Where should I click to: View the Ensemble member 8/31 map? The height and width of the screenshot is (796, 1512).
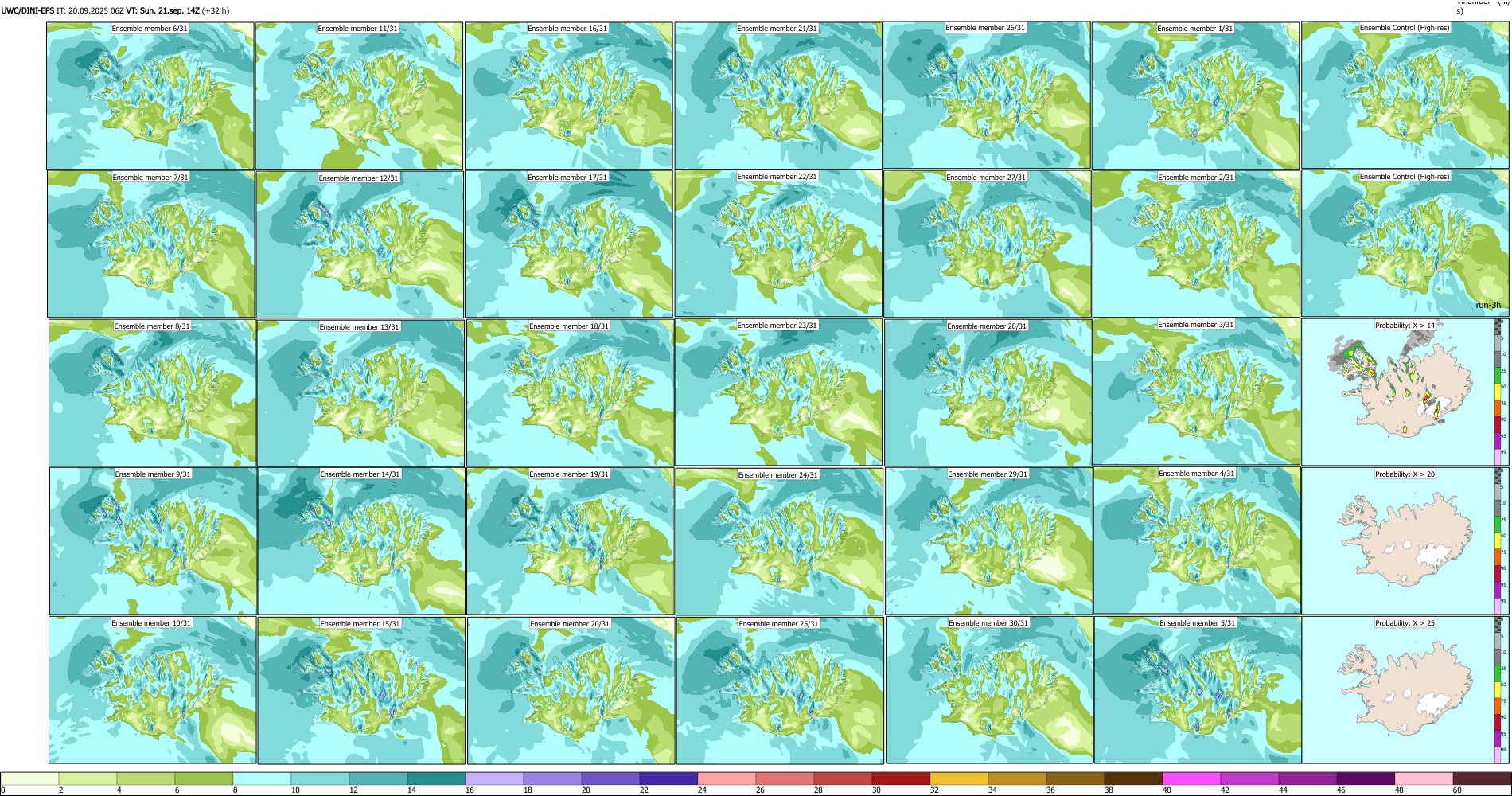[152, 392]
